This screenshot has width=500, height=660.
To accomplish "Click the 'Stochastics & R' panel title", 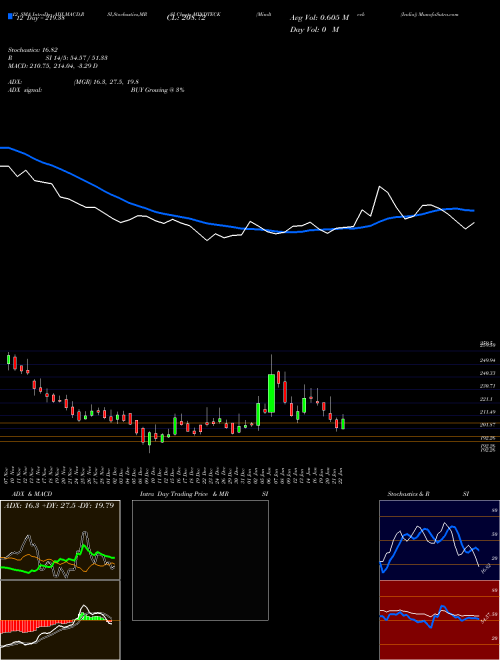I will [409, 494].
